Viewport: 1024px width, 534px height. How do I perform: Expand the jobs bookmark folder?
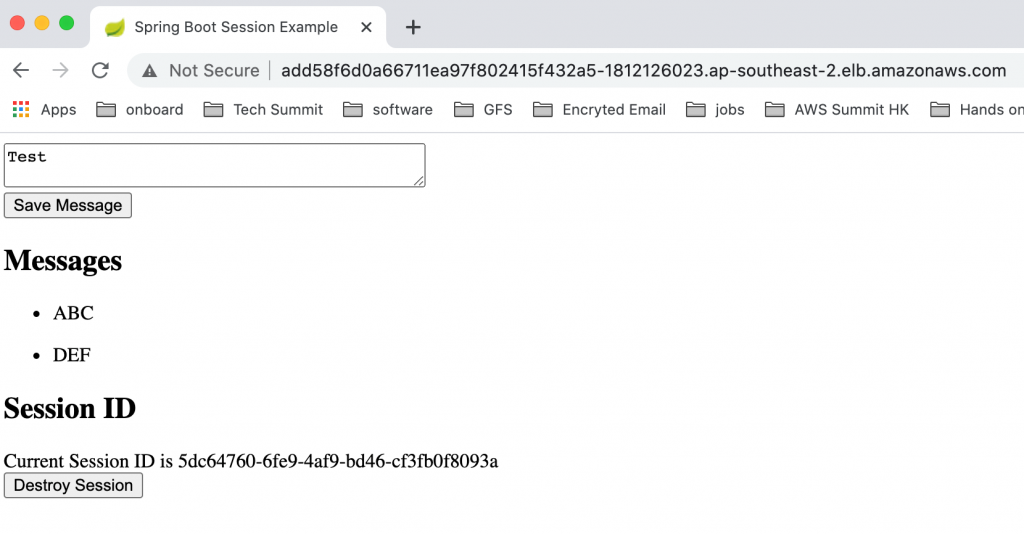point(716,109)
